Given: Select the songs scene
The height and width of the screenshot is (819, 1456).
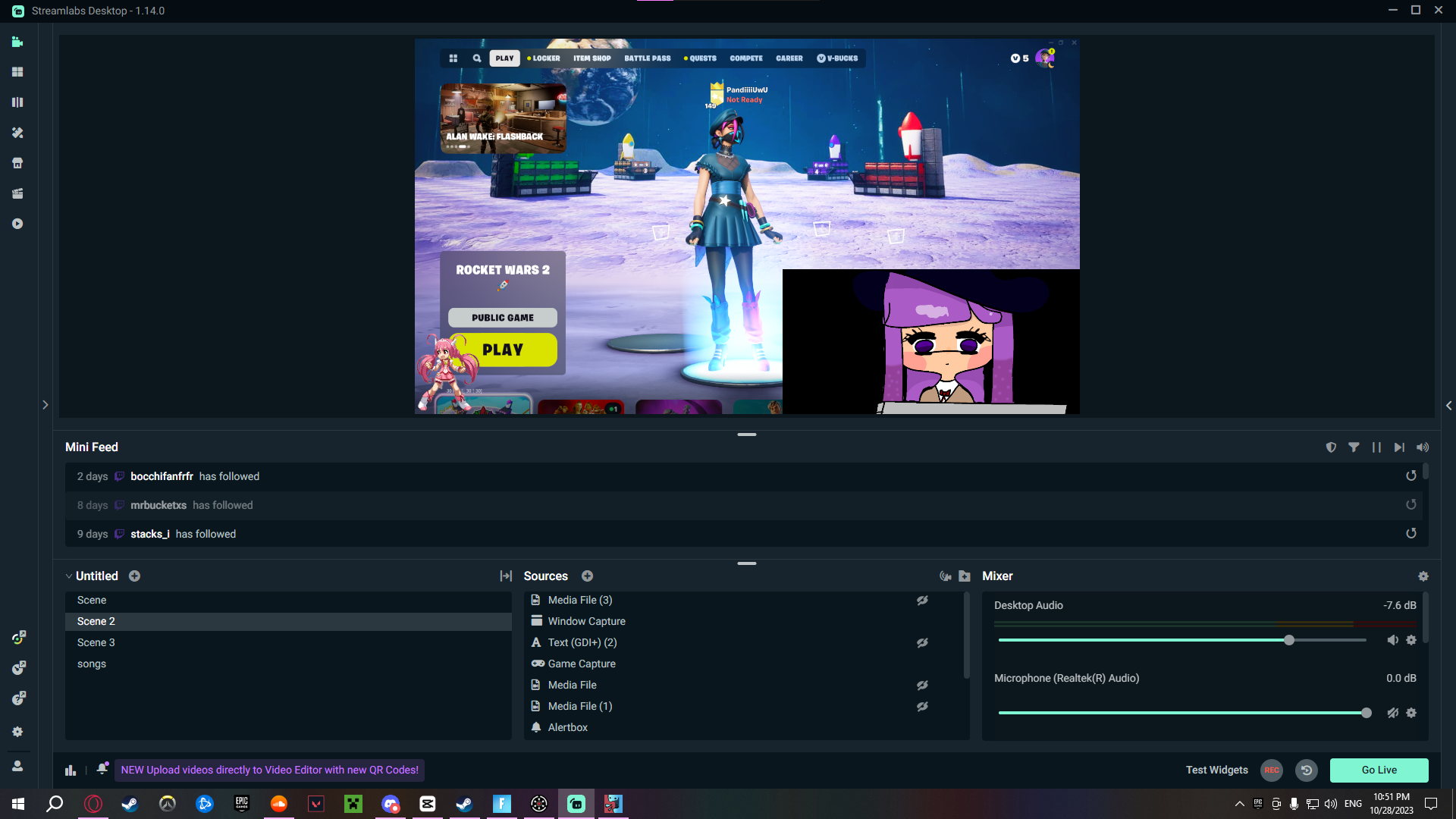Looking at the screenshot, I should click(x=288, y=664).
